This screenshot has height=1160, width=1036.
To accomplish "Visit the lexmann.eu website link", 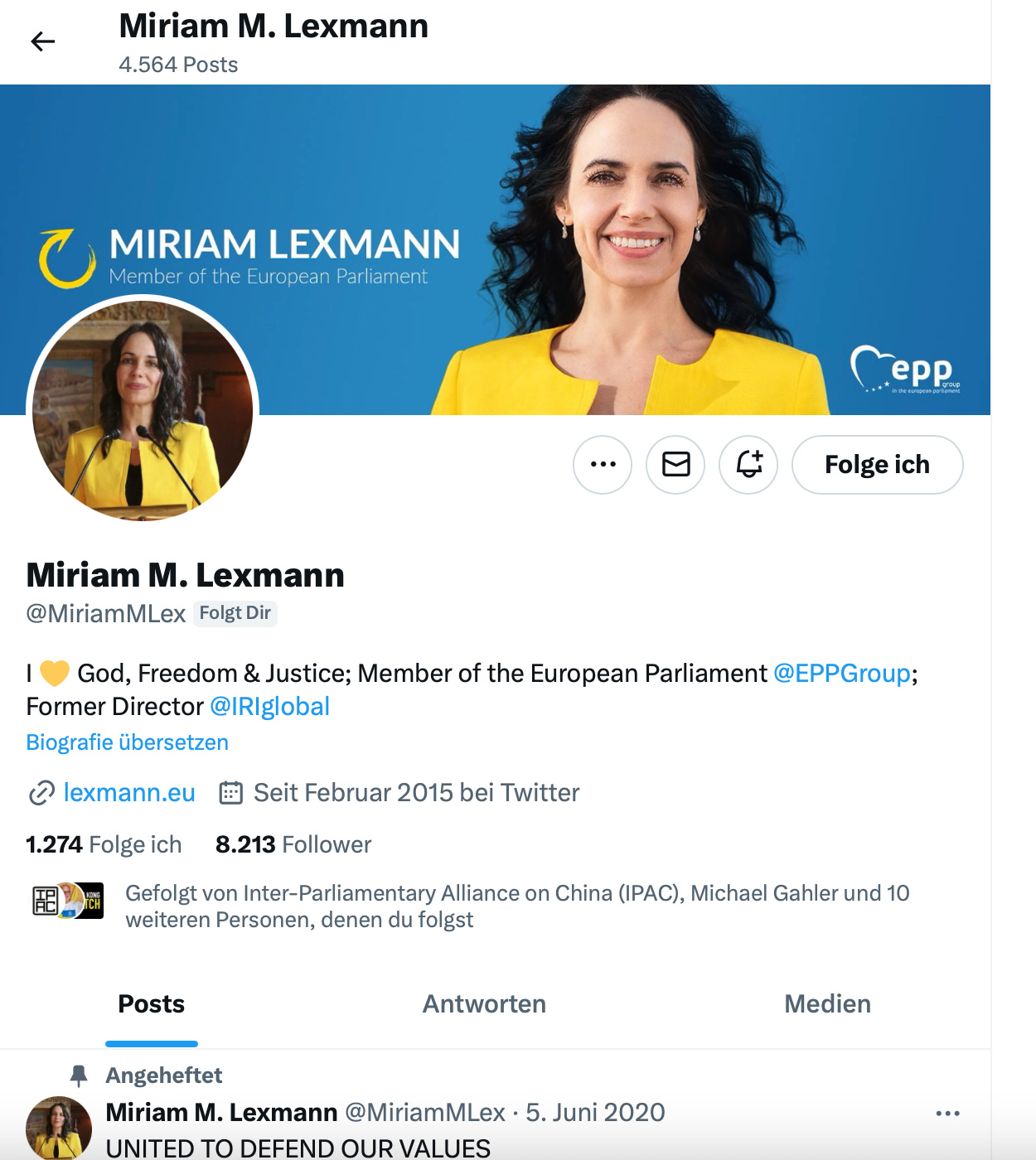I will pos(129,793).
